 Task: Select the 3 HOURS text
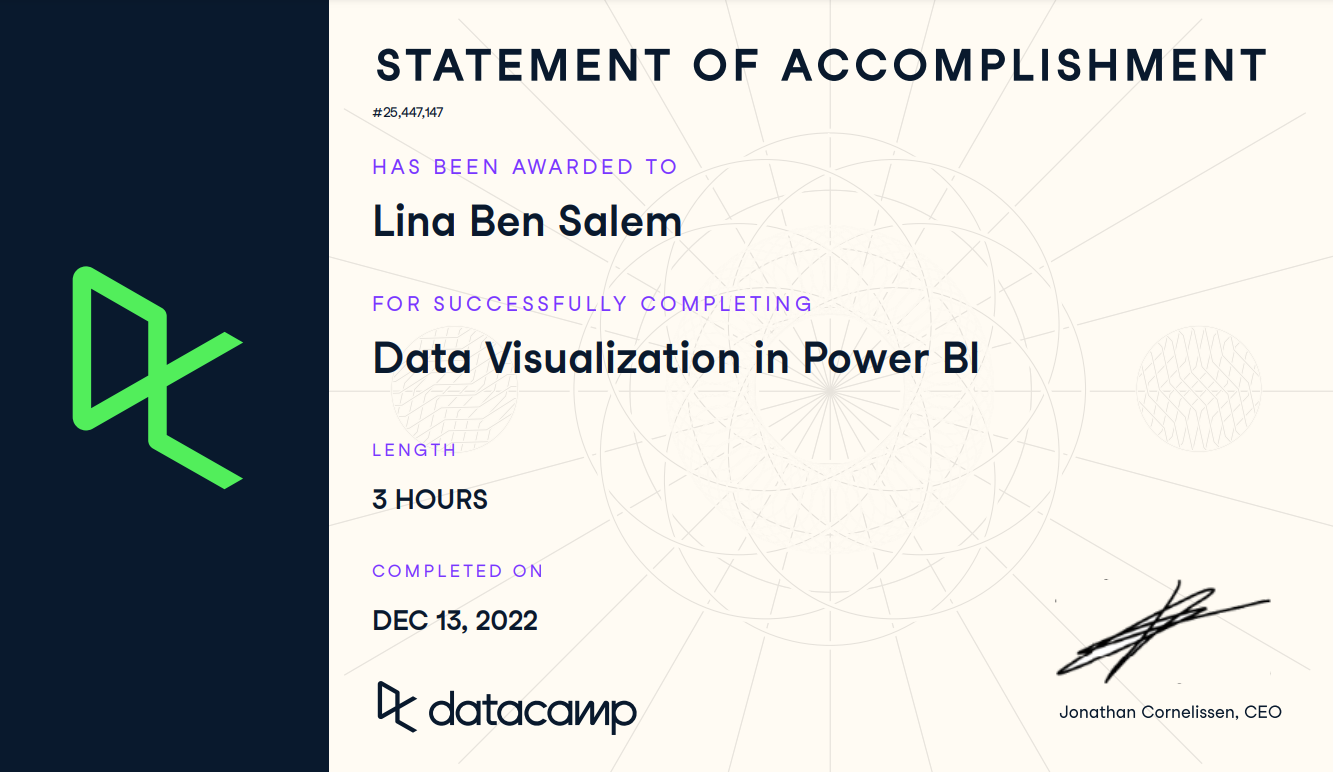(x=430, y=499)
